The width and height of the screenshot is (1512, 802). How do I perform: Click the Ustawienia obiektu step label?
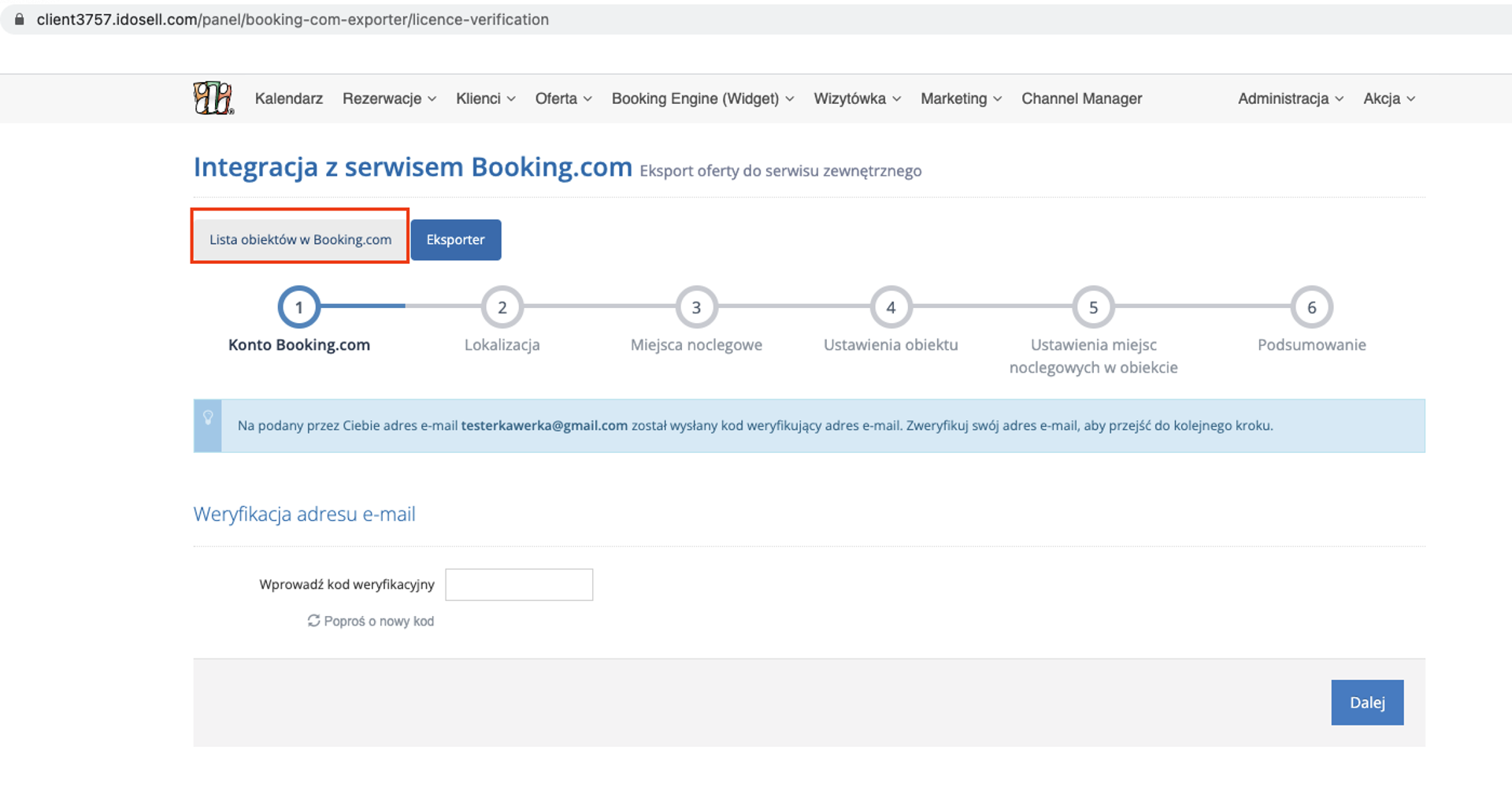pyautogui.click(x=891, y=344)
